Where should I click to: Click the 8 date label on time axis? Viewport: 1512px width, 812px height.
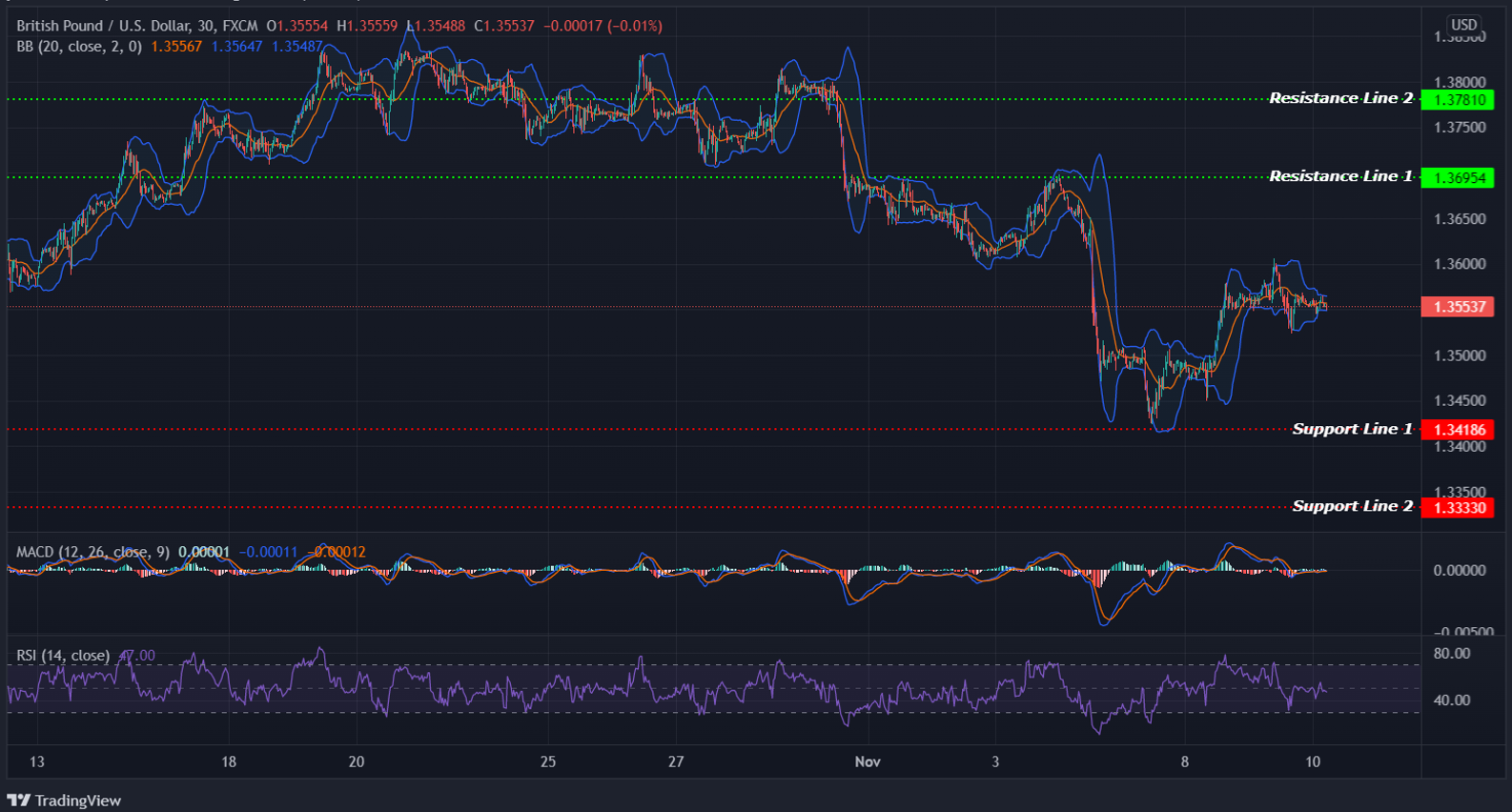[x=1185, y=761]
